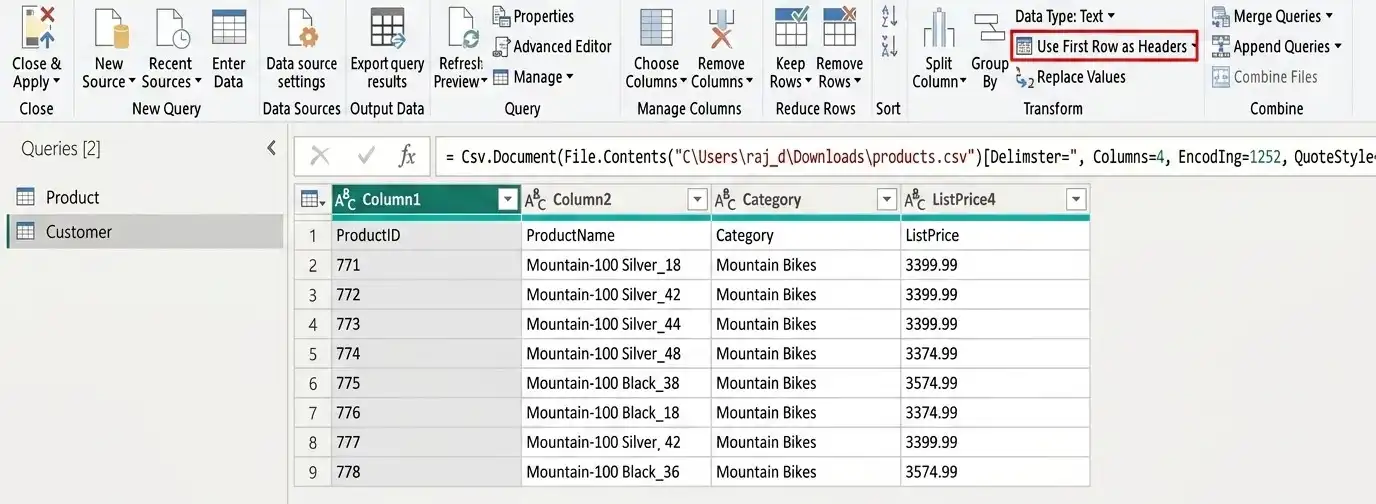Viewport: 1376px width, 504px height.
Task: Select the Customer query
Action: 145,231
